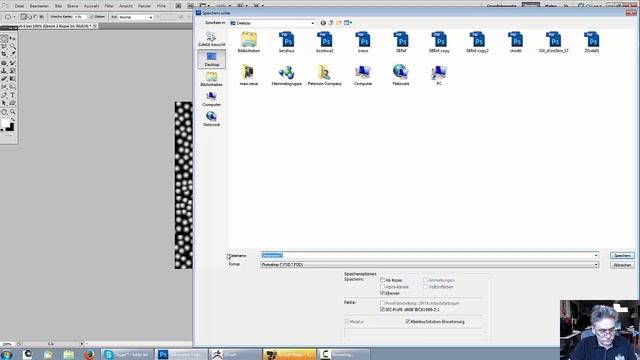
Task: Toggle the Miniatur checkbox
Action: tap(347, 322)
